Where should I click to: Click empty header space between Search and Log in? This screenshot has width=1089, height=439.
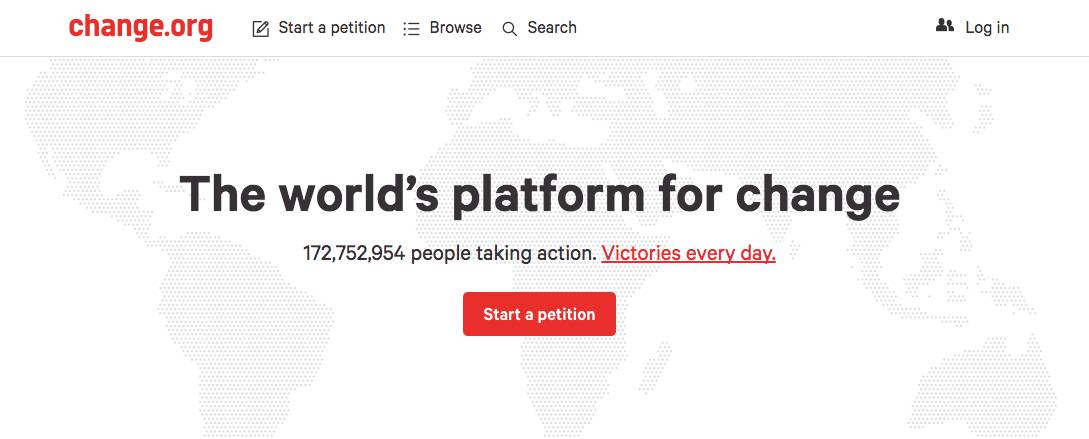tap(756, 28)
